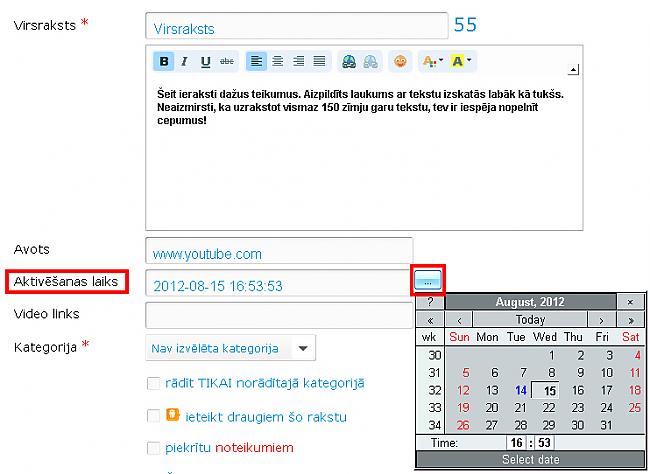Image resolution: width=650 pixels, height=474 pixels.
Task: Align text left in editor
Action: coord(256,61)
